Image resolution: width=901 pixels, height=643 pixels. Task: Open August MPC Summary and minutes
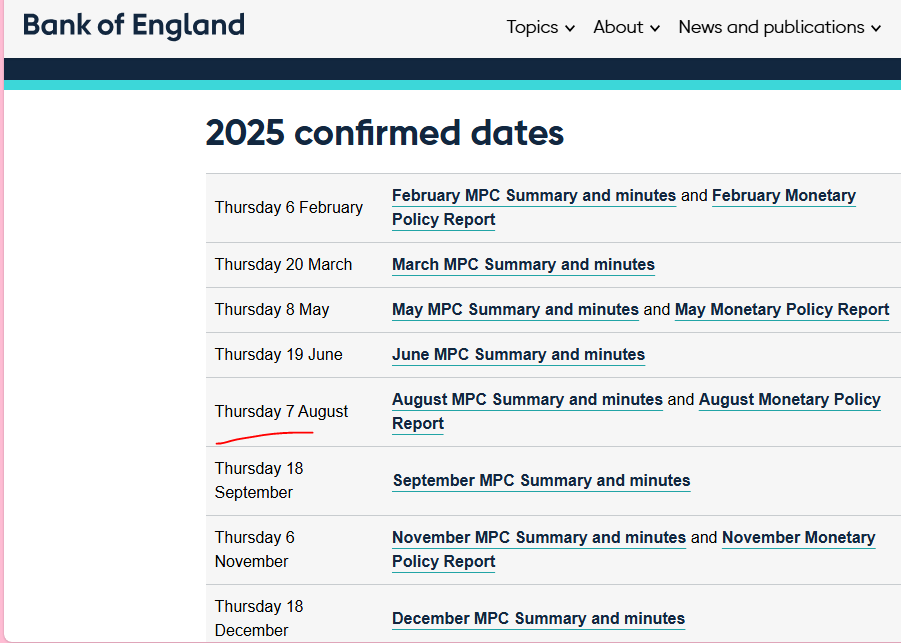[x=527, y=400]
